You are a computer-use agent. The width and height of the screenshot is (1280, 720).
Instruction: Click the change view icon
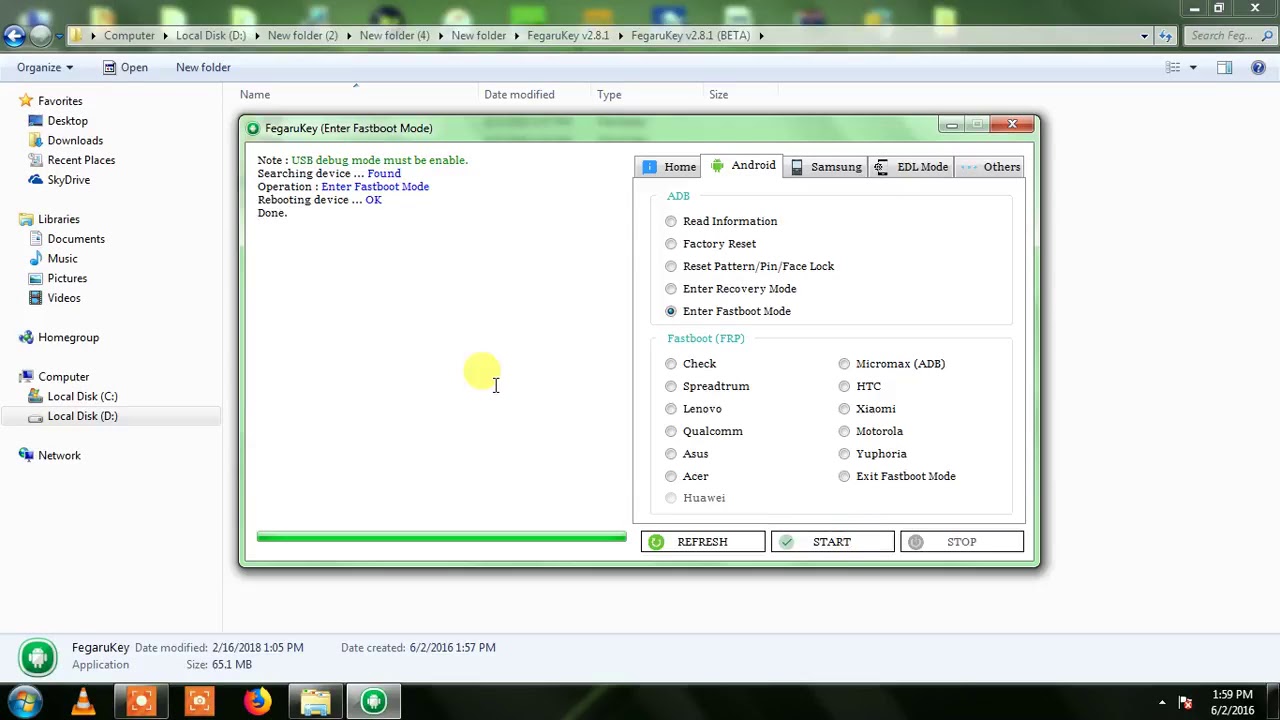1173,67
